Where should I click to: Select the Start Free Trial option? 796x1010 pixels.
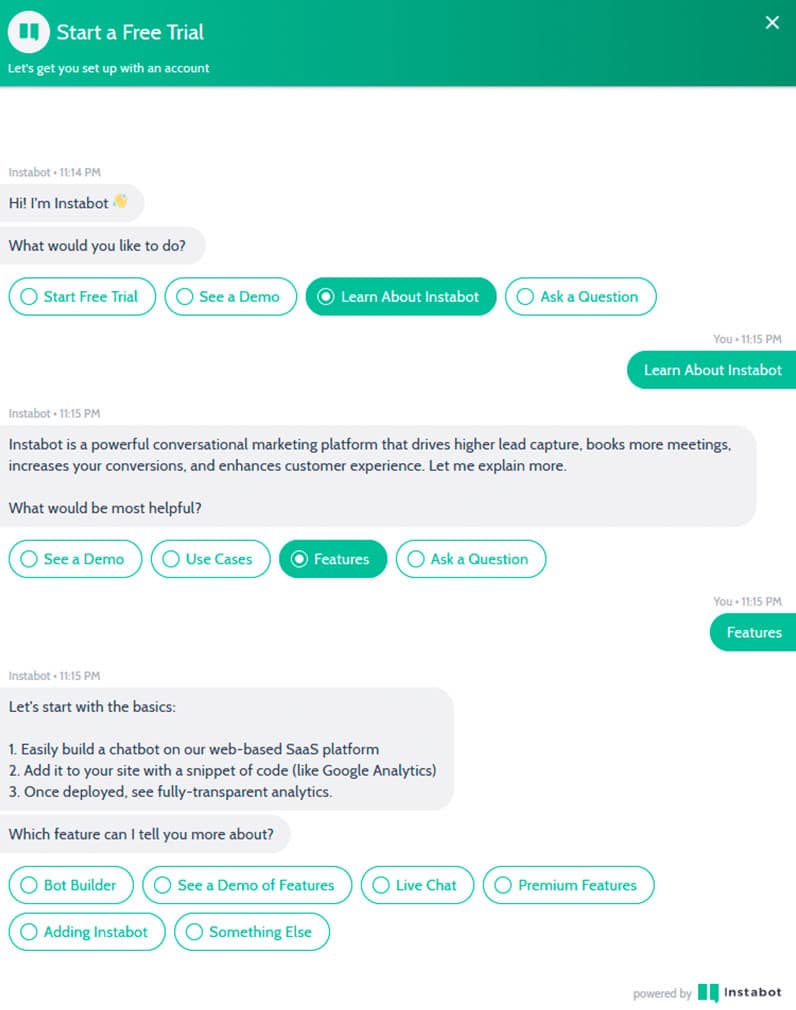(x=82, y=297)
